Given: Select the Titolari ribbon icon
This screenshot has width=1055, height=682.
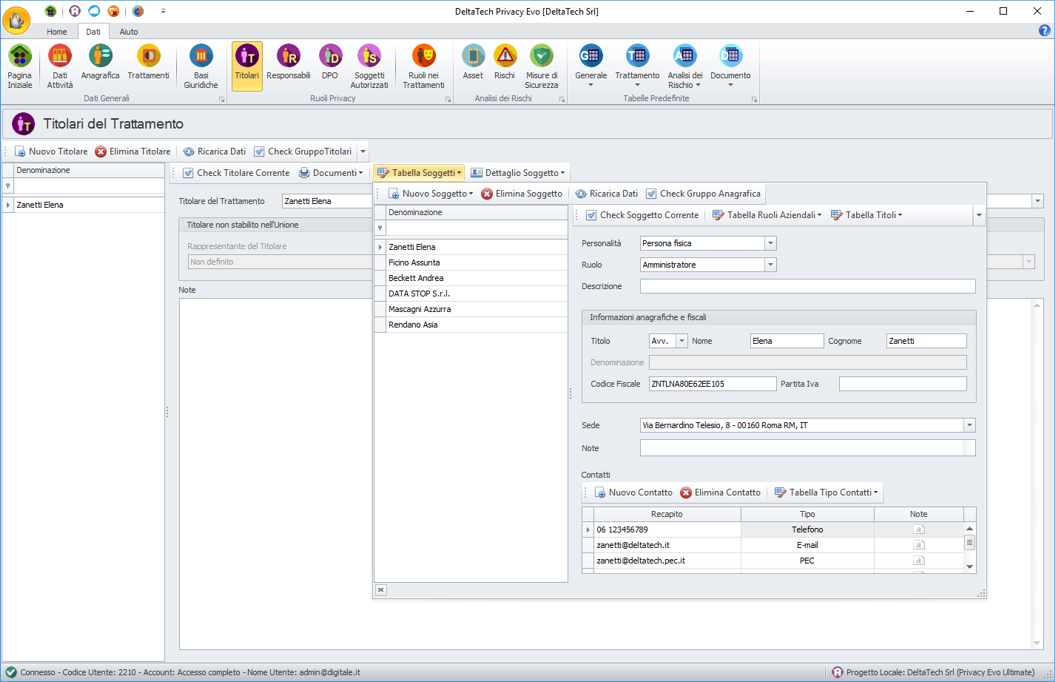Looking at the screenshot, I should pyautogui.click(x=247, y=66).
